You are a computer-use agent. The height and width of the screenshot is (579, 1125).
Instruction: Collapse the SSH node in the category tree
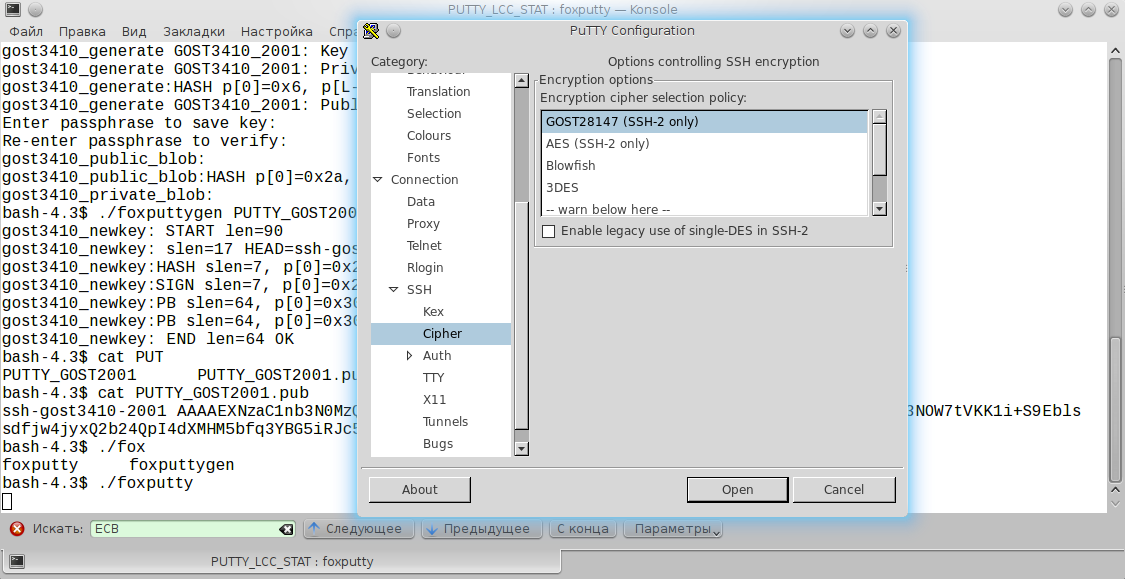click(x=394, y=290)
